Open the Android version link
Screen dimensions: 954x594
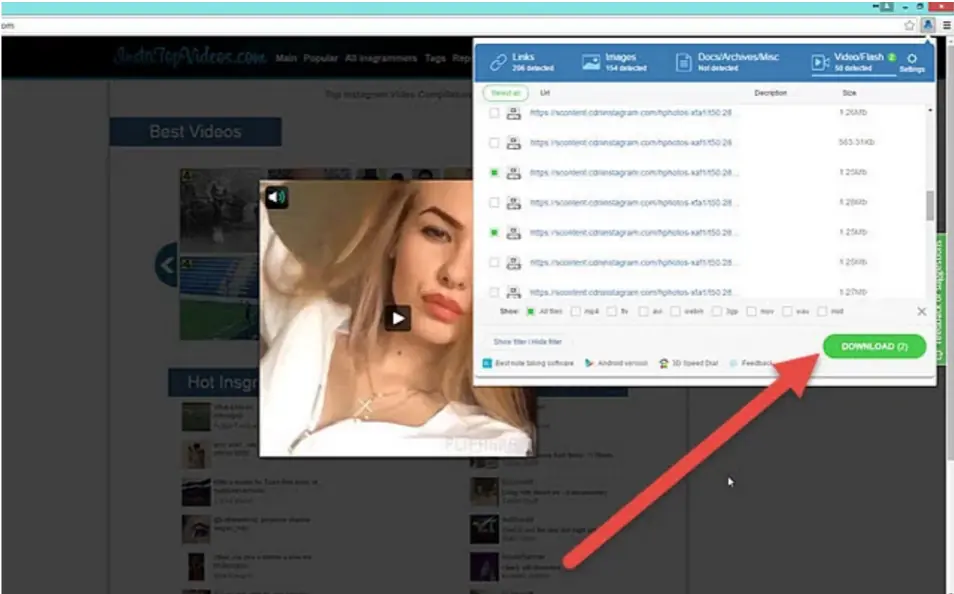pos(616,363)
